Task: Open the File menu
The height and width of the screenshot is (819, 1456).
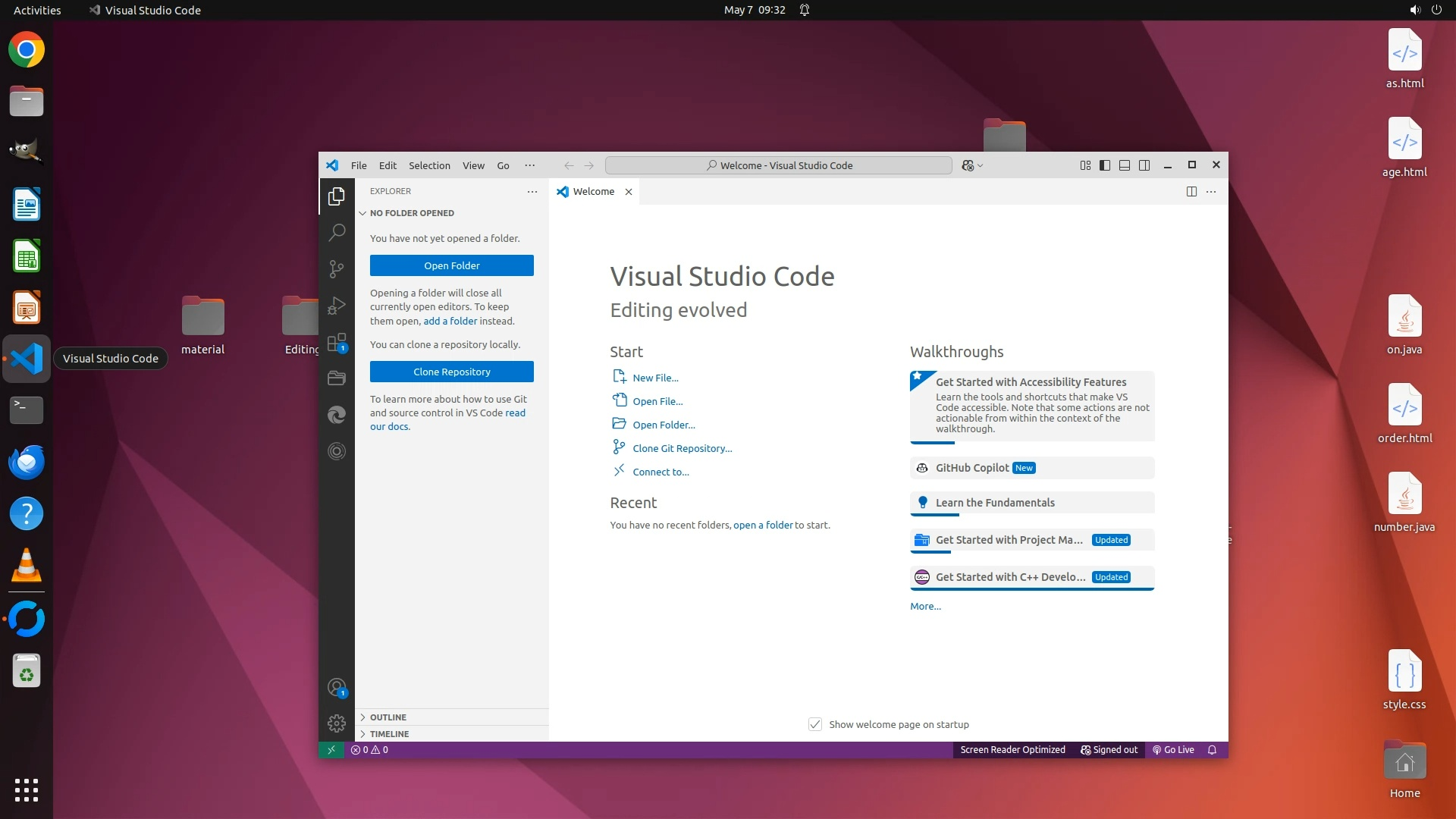Action: coord(359,165)
